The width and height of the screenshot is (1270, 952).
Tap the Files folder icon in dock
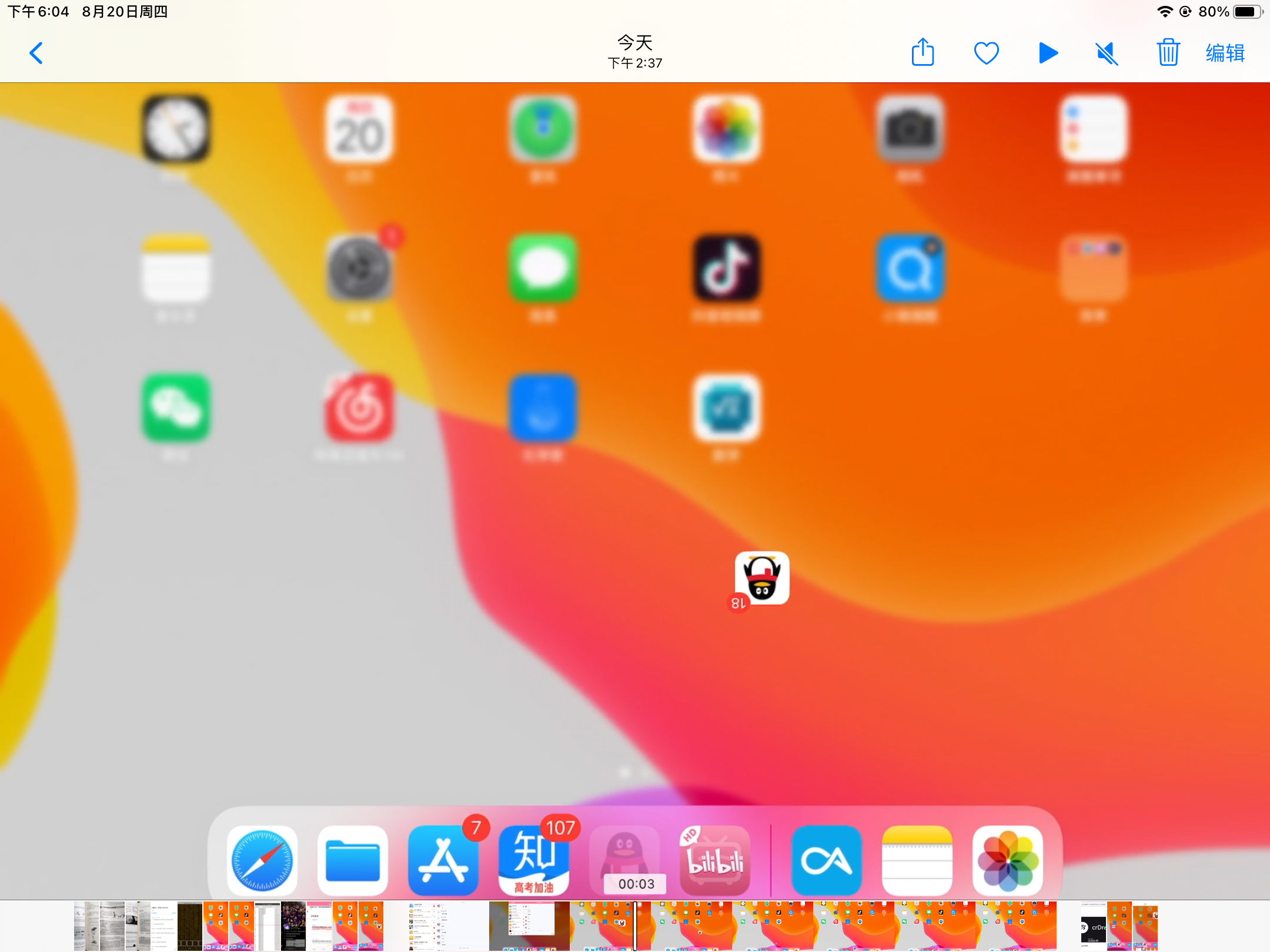pos(353,861)
